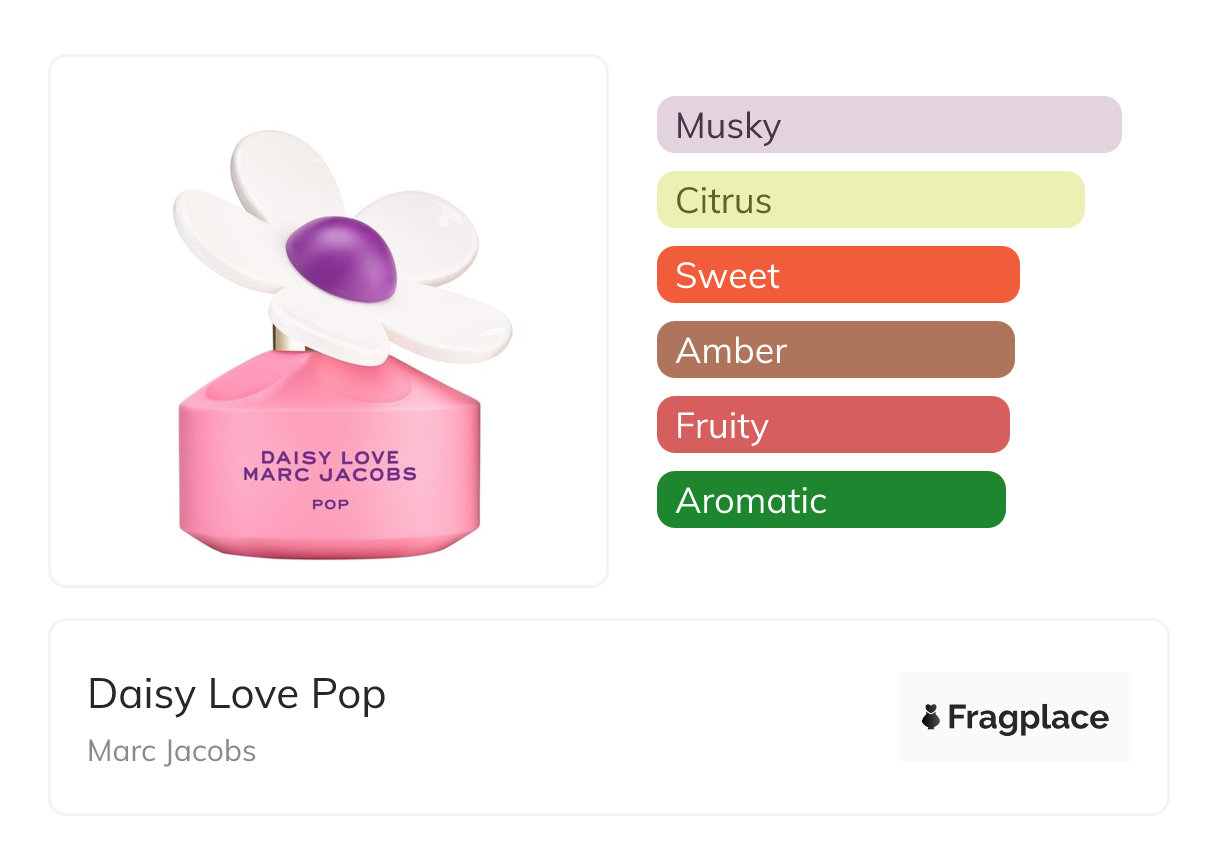Click the purple center of the daisy cap
1218x864 pixels.
[340, 258]
